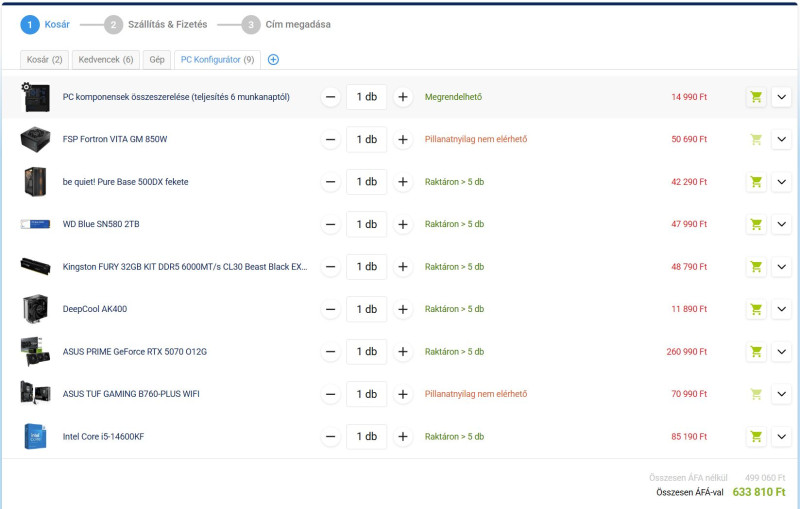Decrease quantity of ASUS PRIME GeForce RTX 5070

click(x=331, y=351)
